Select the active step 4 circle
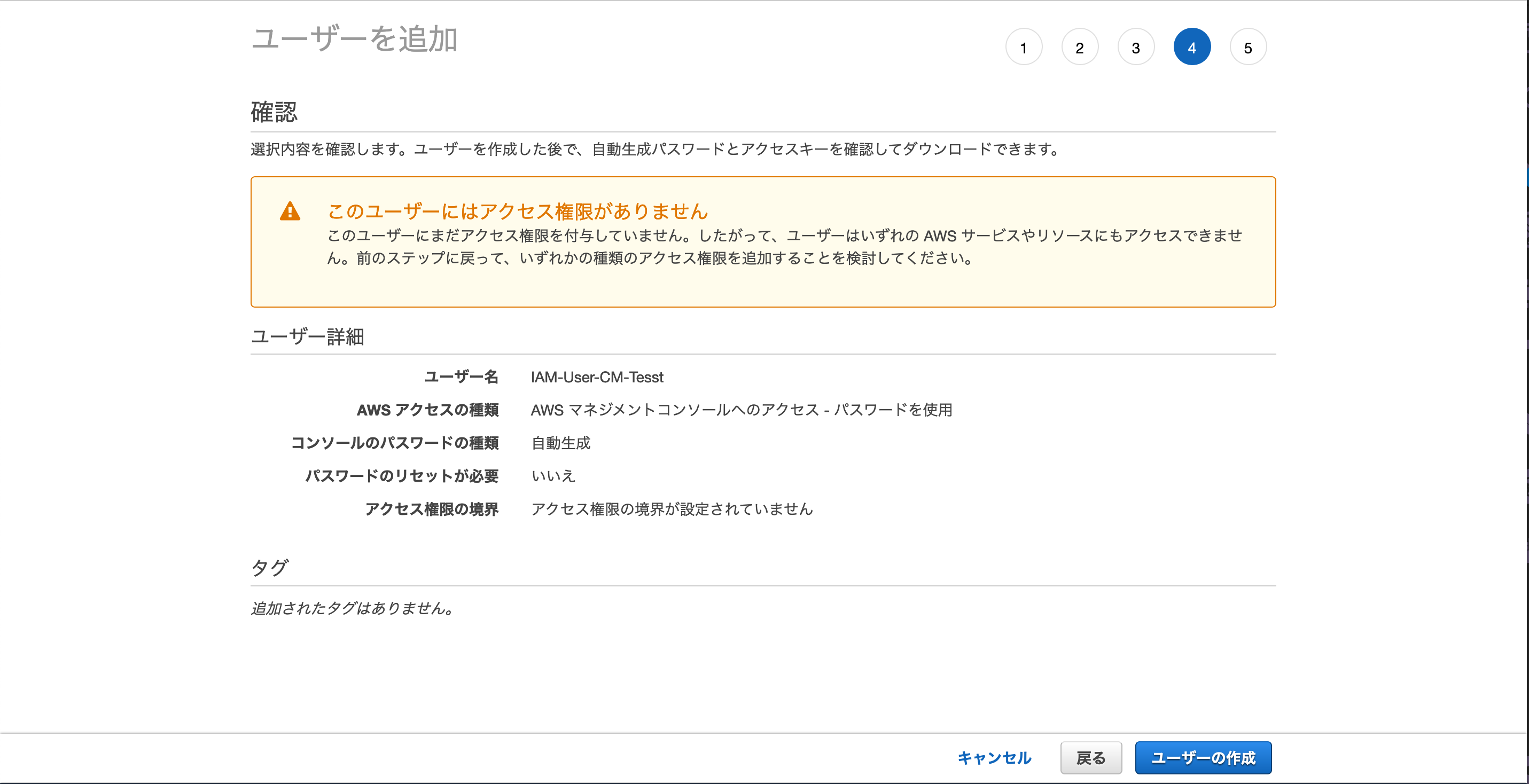The width and height of the screenshot is (1529, 784). (1192, 48)
